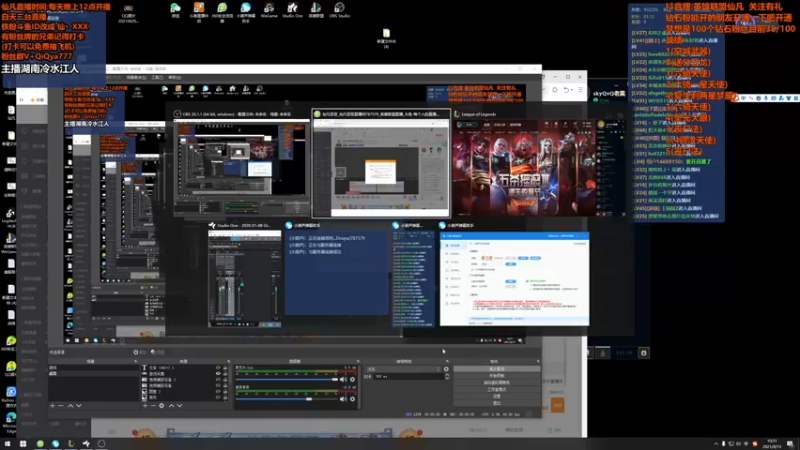Open 微信 desktop shortcut
800x450 pixels.
tap(176, 10)
